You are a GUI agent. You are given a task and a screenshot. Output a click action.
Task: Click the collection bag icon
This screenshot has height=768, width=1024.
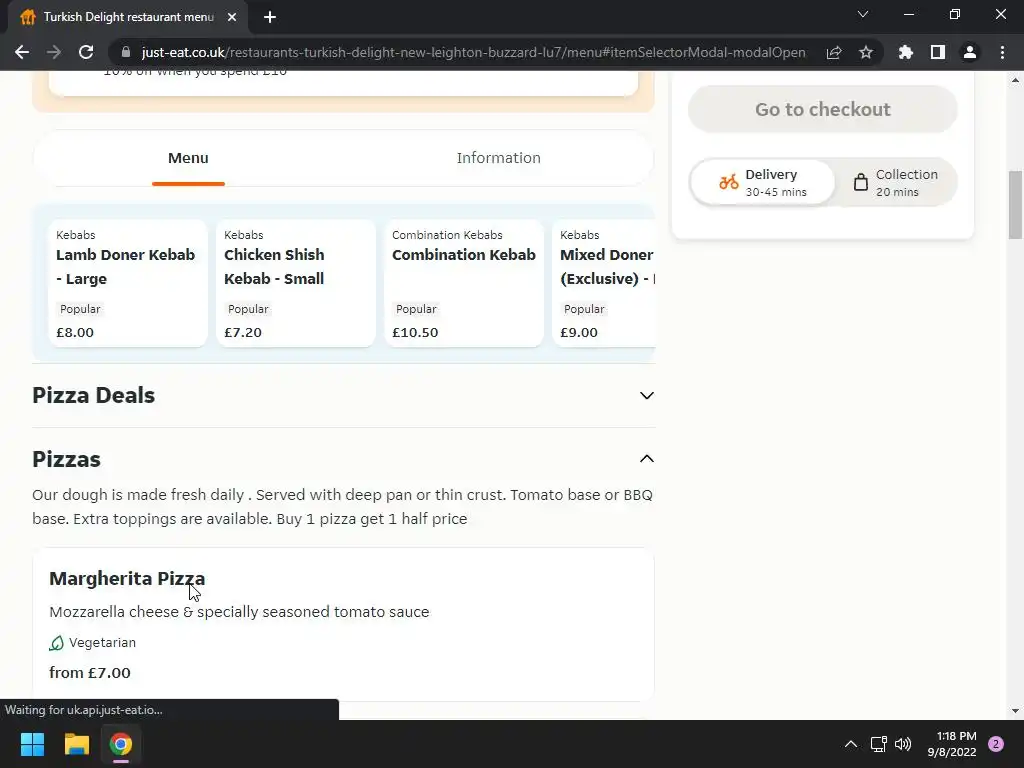[x=861, y=182]
